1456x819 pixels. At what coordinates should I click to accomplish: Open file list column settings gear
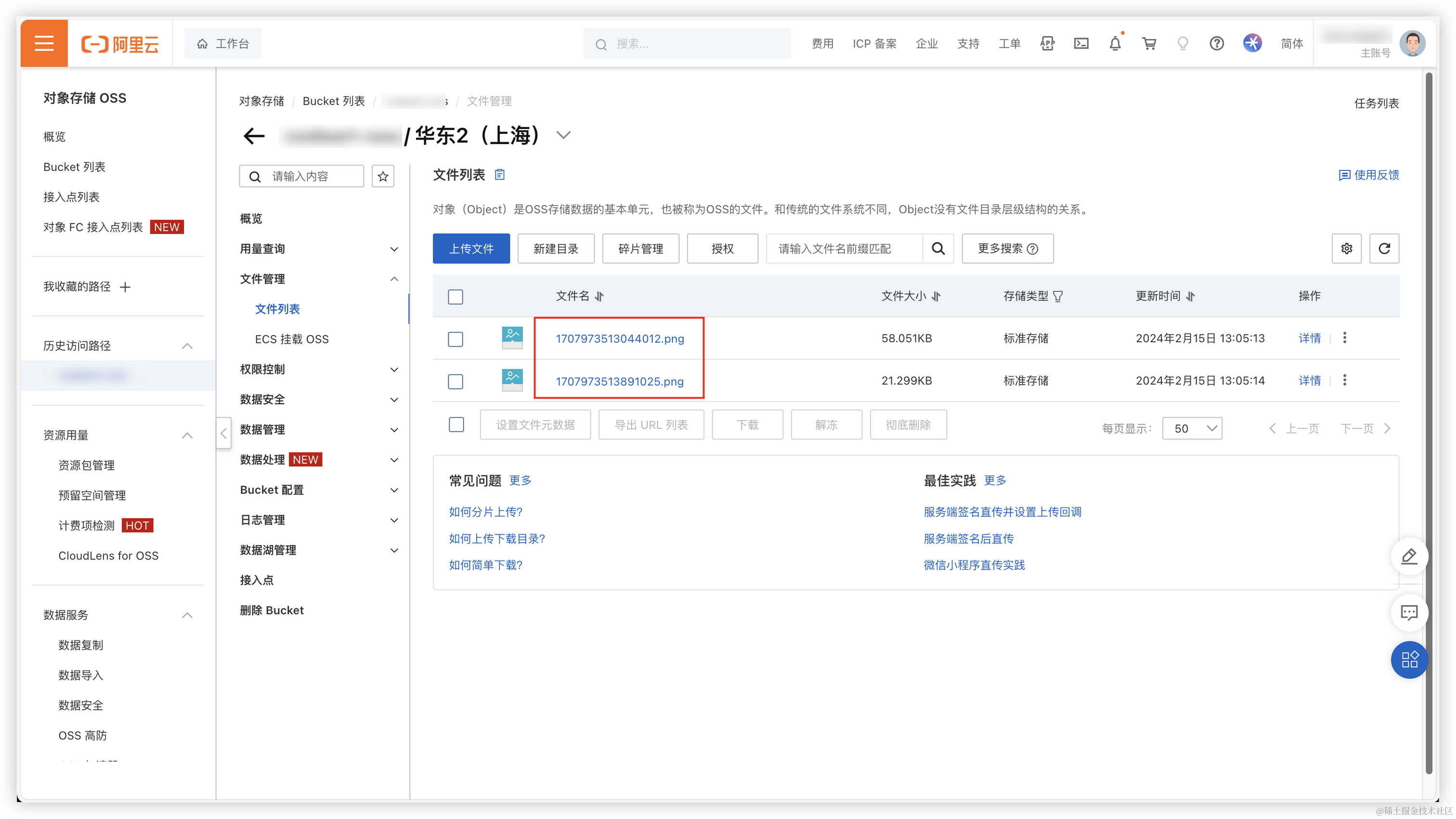pos(1346,248)
